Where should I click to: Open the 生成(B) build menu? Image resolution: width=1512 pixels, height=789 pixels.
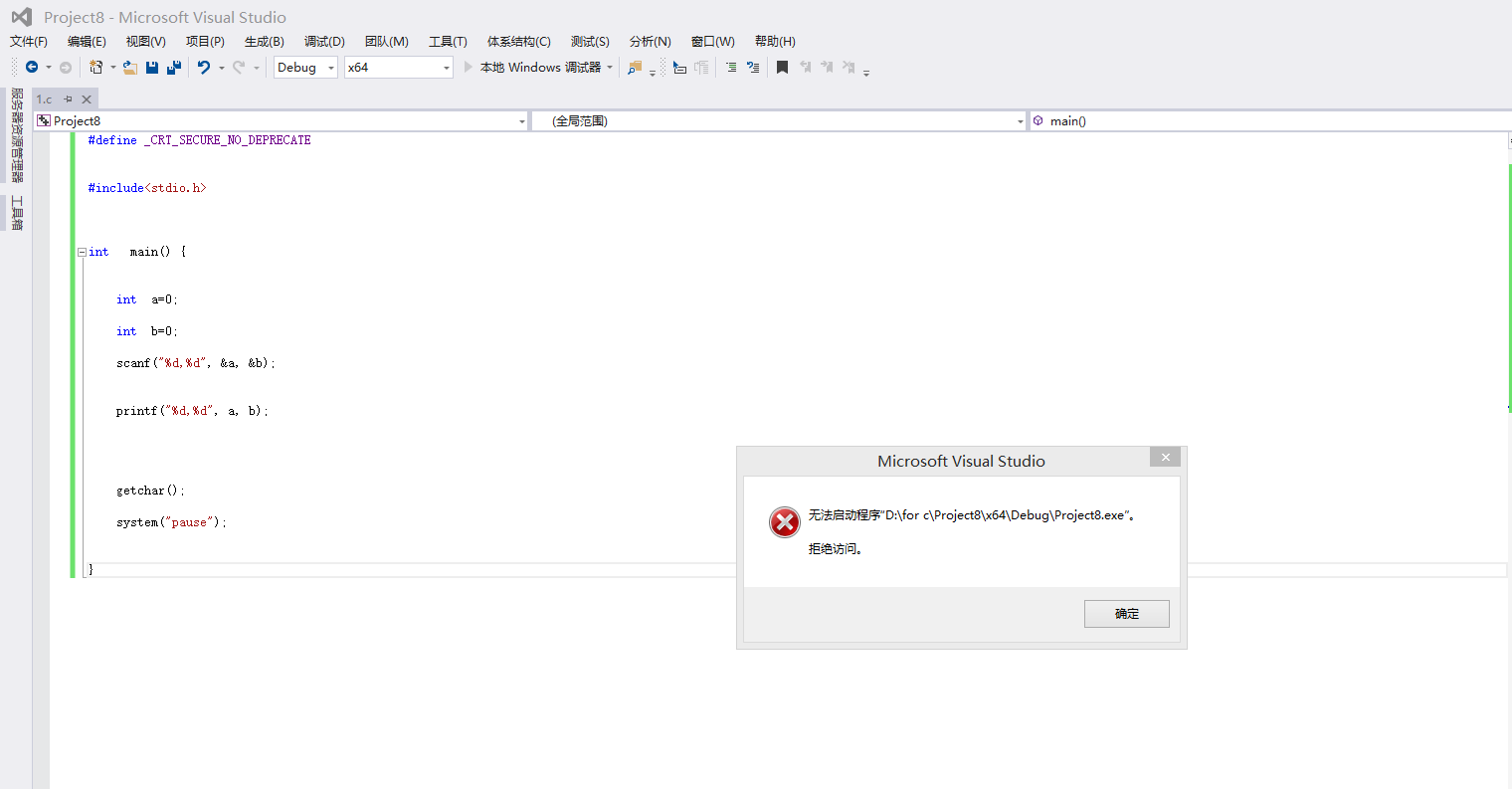pyautogui.click(x=265, y=42)
